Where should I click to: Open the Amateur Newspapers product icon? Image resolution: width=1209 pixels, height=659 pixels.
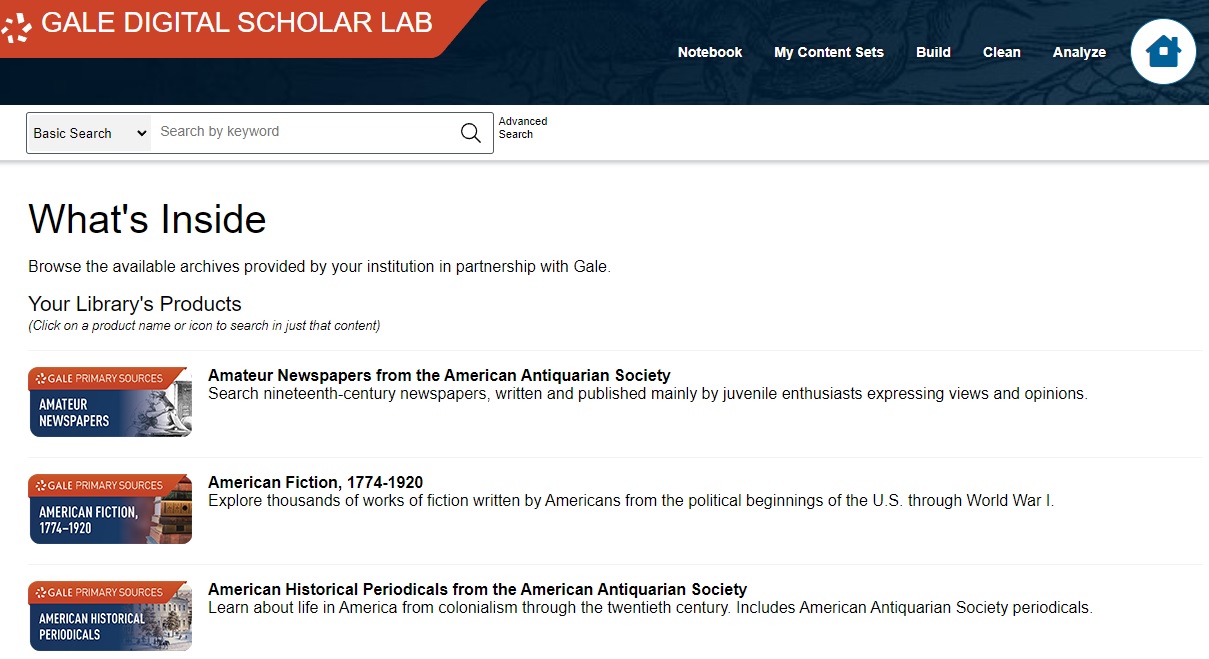click(x=110, y=402)
